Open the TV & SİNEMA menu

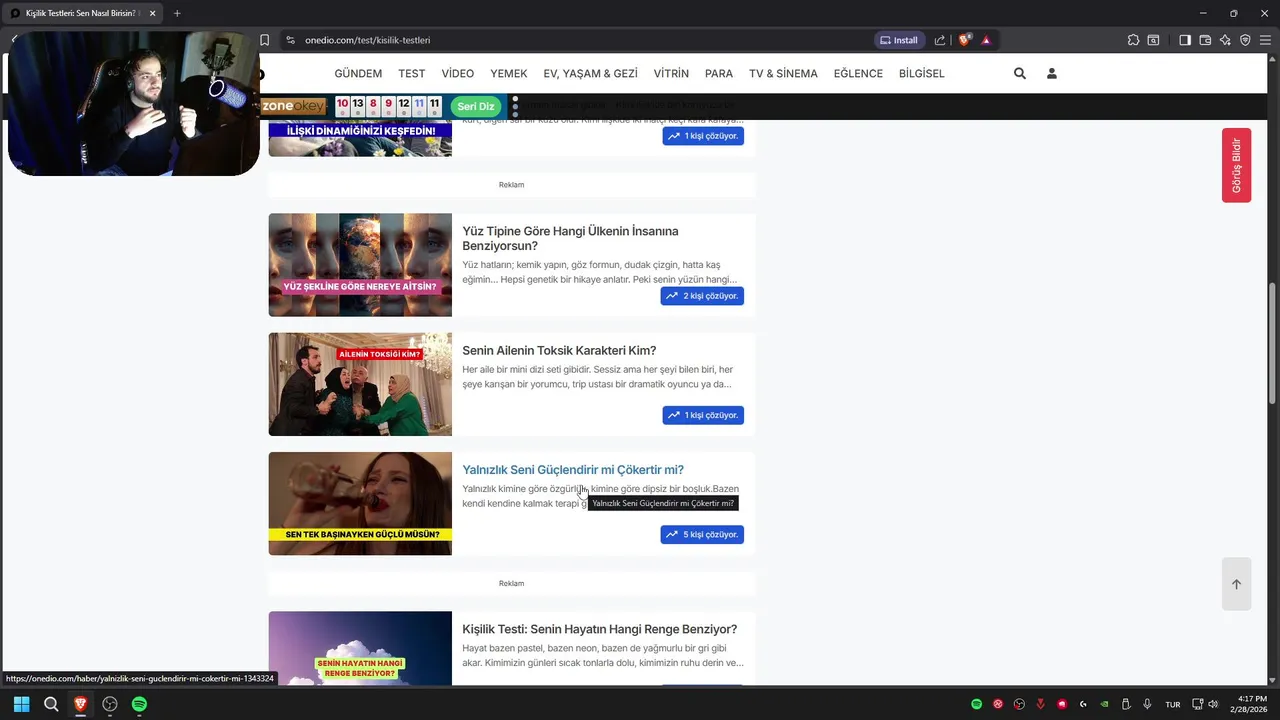(x=783, y=73)
